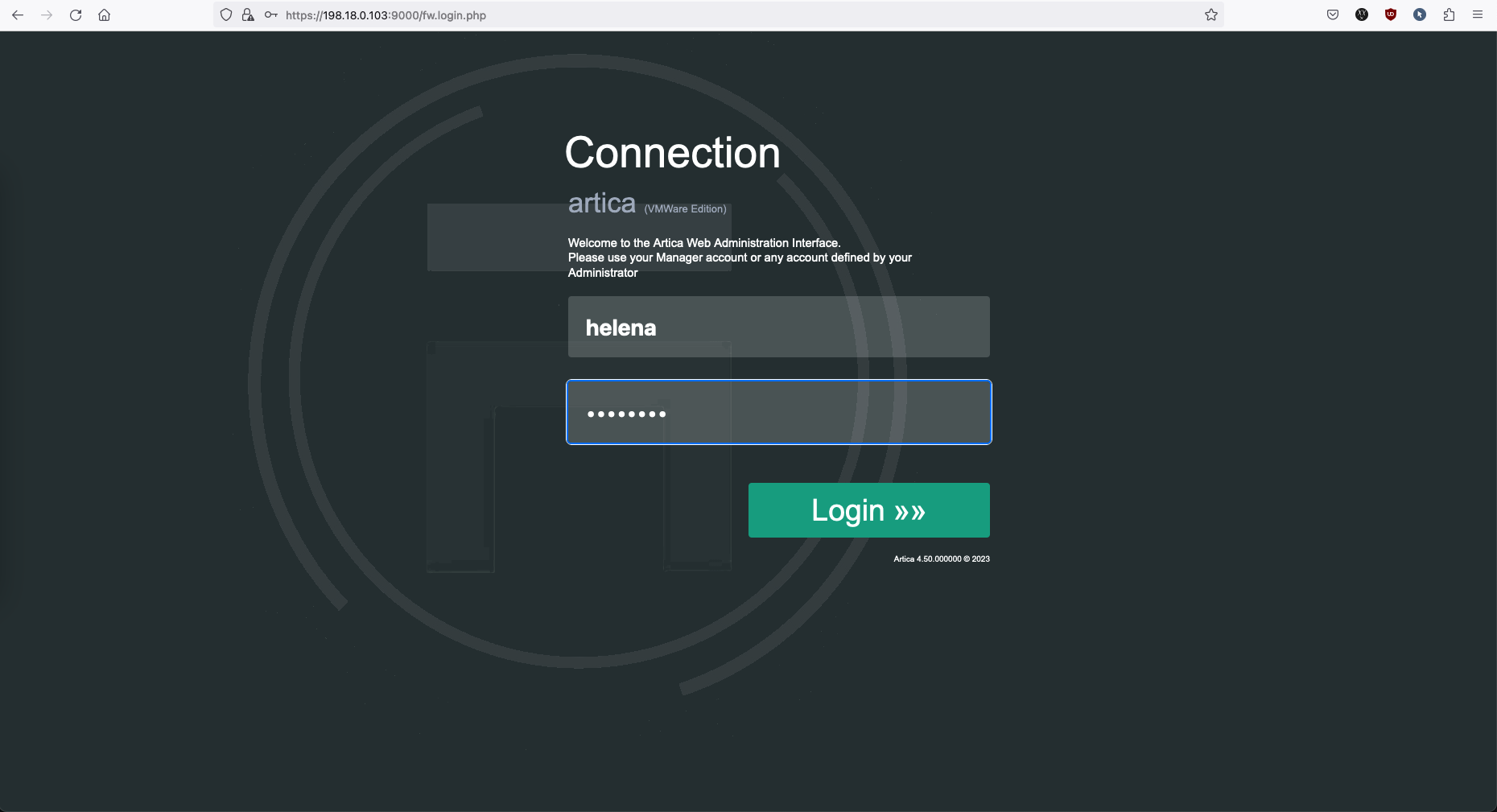Bookmark this page with the star

pyautogui.click(x=1210, y=15)
